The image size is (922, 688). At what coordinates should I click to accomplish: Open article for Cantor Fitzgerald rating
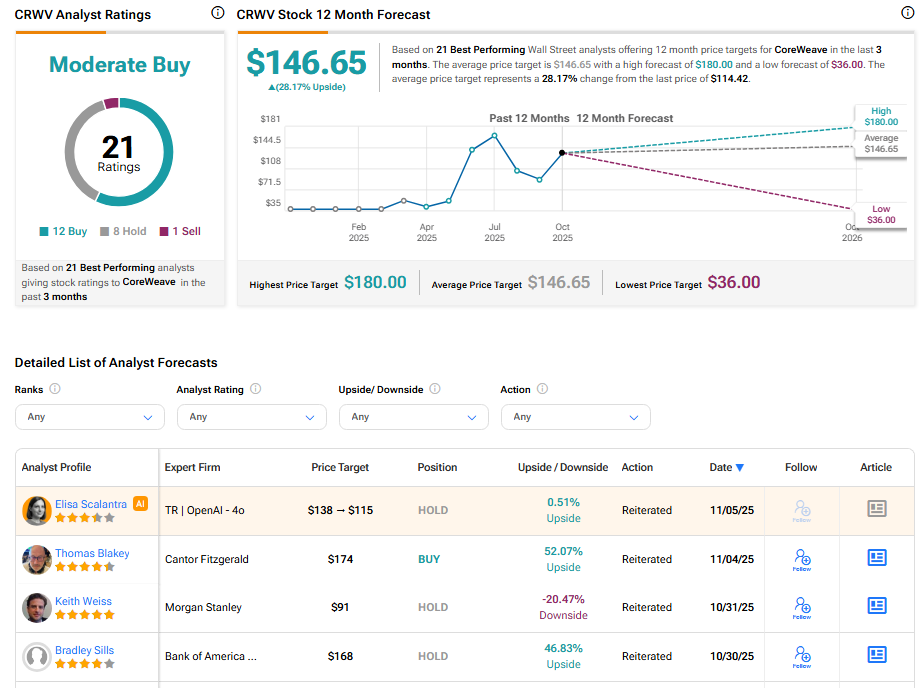point(877,558)
